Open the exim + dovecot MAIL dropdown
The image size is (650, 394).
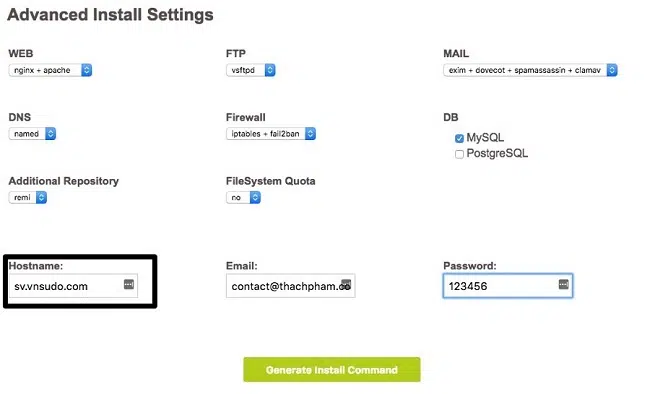pyautogui.click(x=530, y=70)
